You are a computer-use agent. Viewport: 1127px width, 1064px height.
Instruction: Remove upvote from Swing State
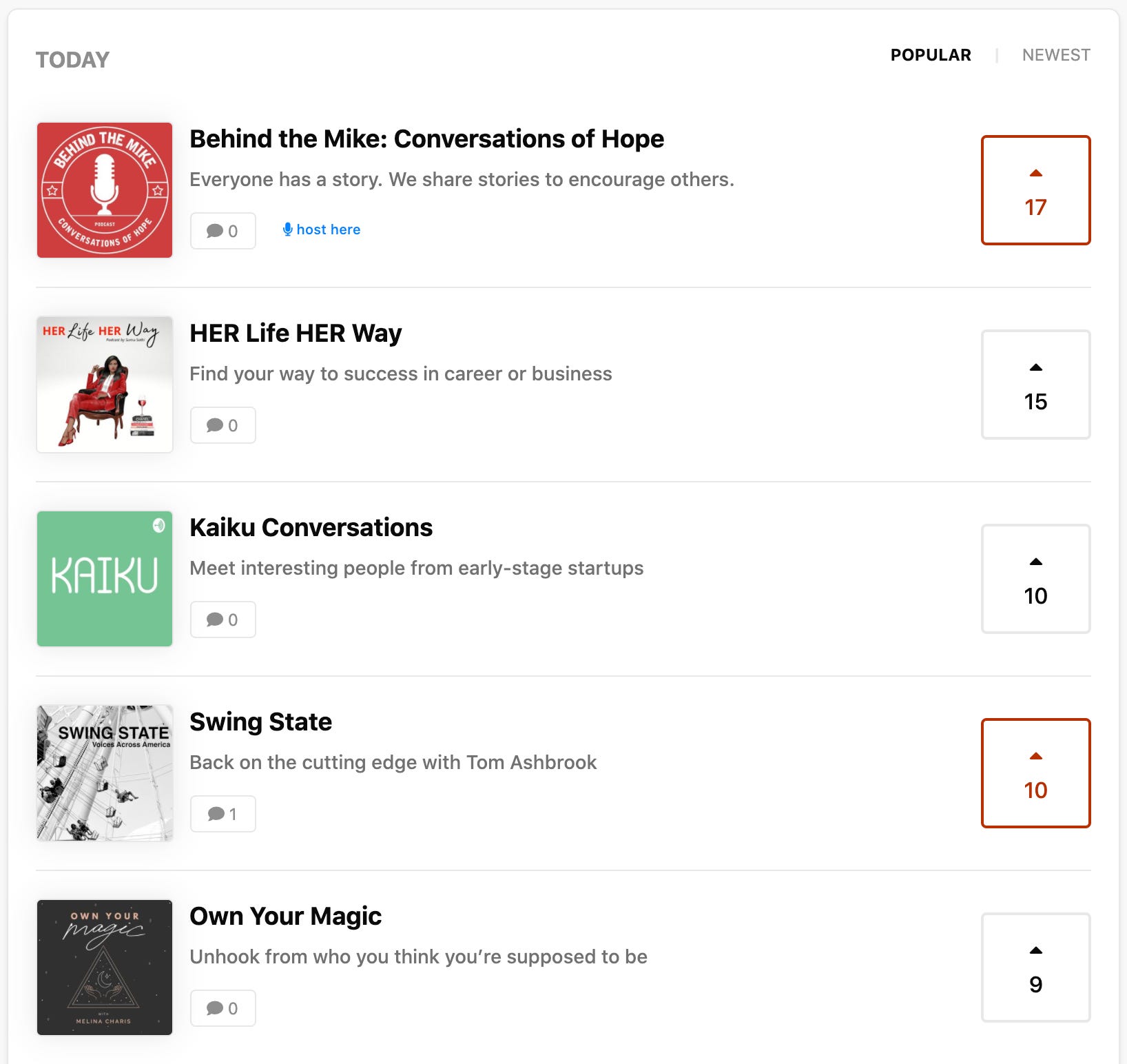tap(1035, 773)
